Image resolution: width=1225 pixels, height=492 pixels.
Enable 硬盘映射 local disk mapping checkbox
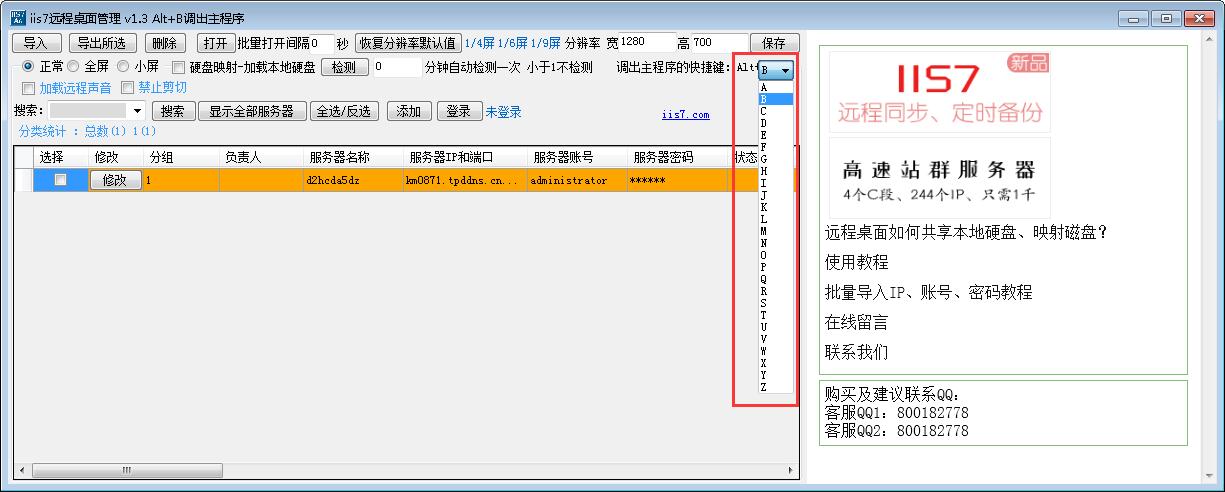[x=179, y=68]
